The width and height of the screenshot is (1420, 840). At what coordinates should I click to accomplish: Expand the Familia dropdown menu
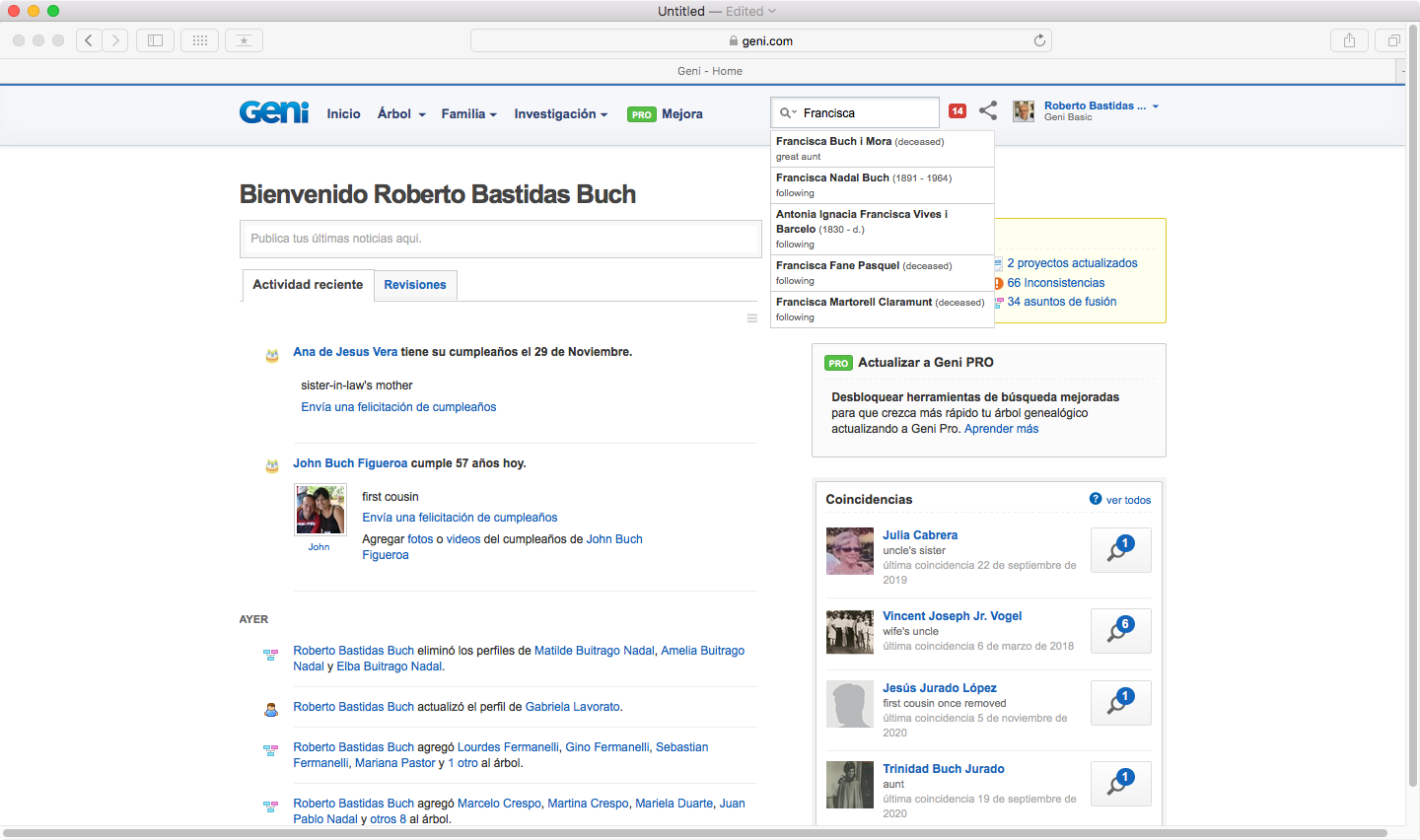468,114
